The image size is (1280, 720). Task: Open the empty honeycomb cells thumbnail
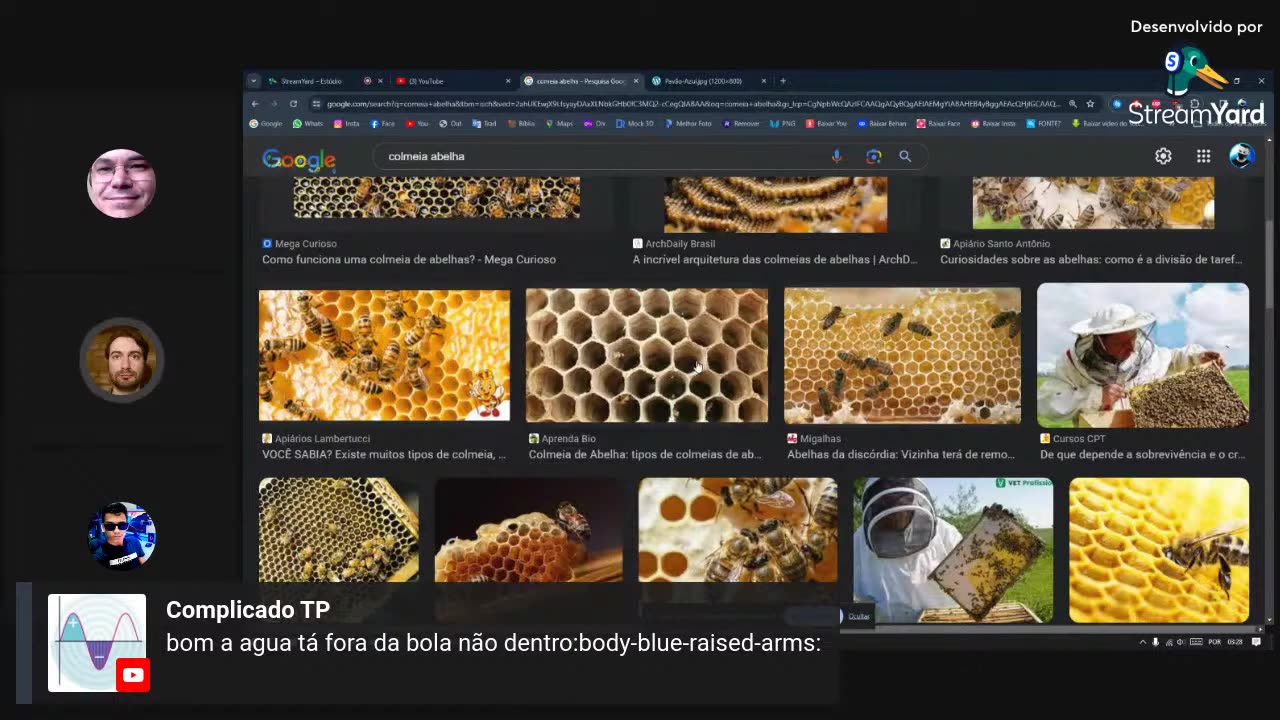point(647,355)
